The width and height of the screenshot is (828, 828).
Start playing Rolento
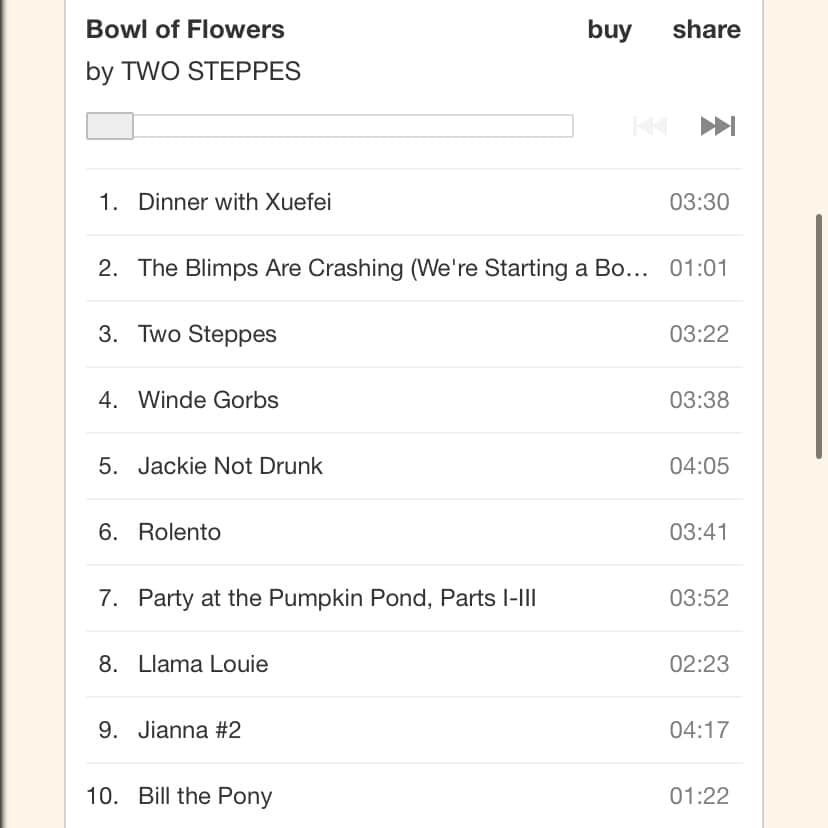(x=179, y=532)
